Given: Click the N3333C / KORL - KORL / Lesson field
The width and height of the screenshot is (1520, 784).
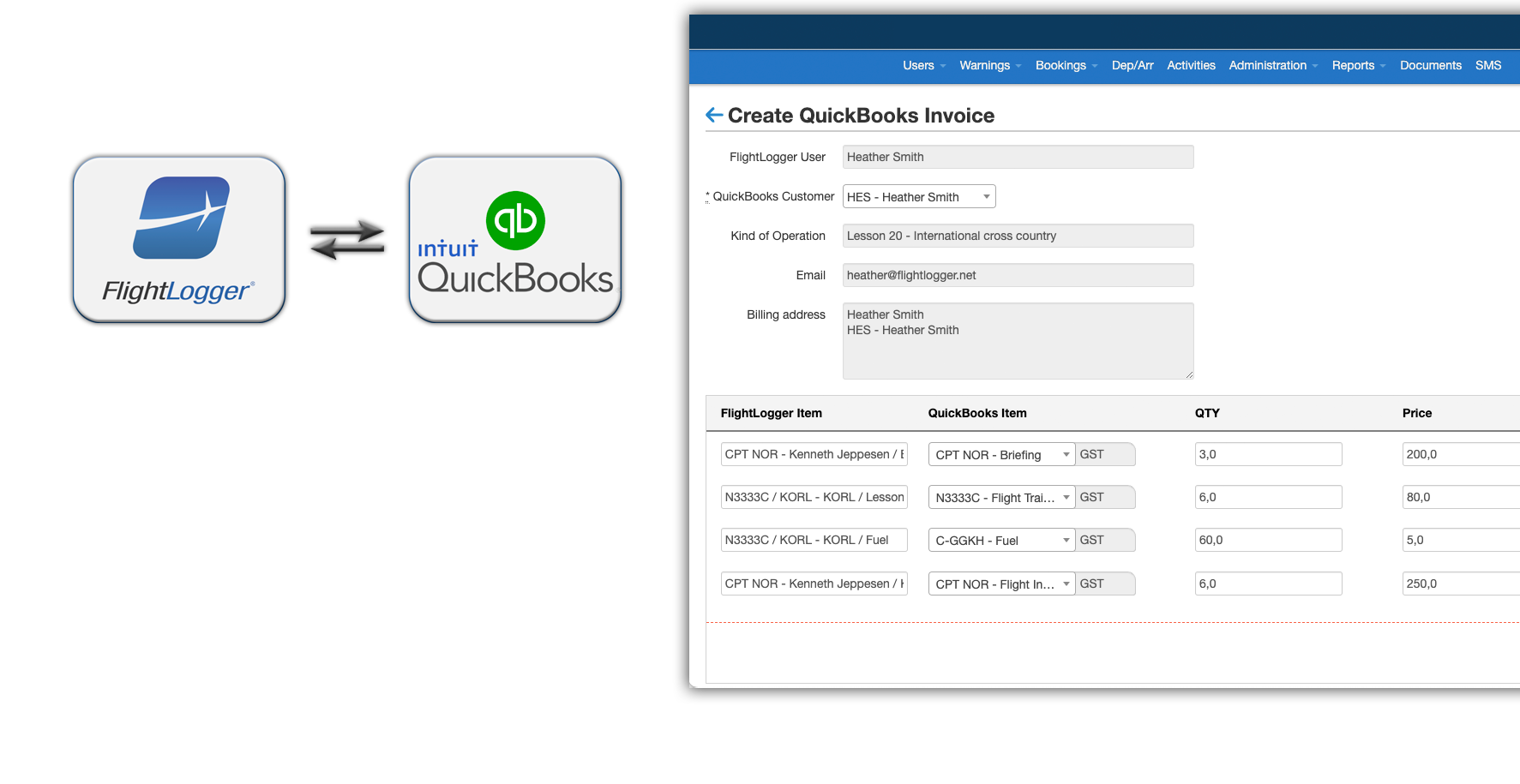Looking at the screenshot, I should (814, 497).
